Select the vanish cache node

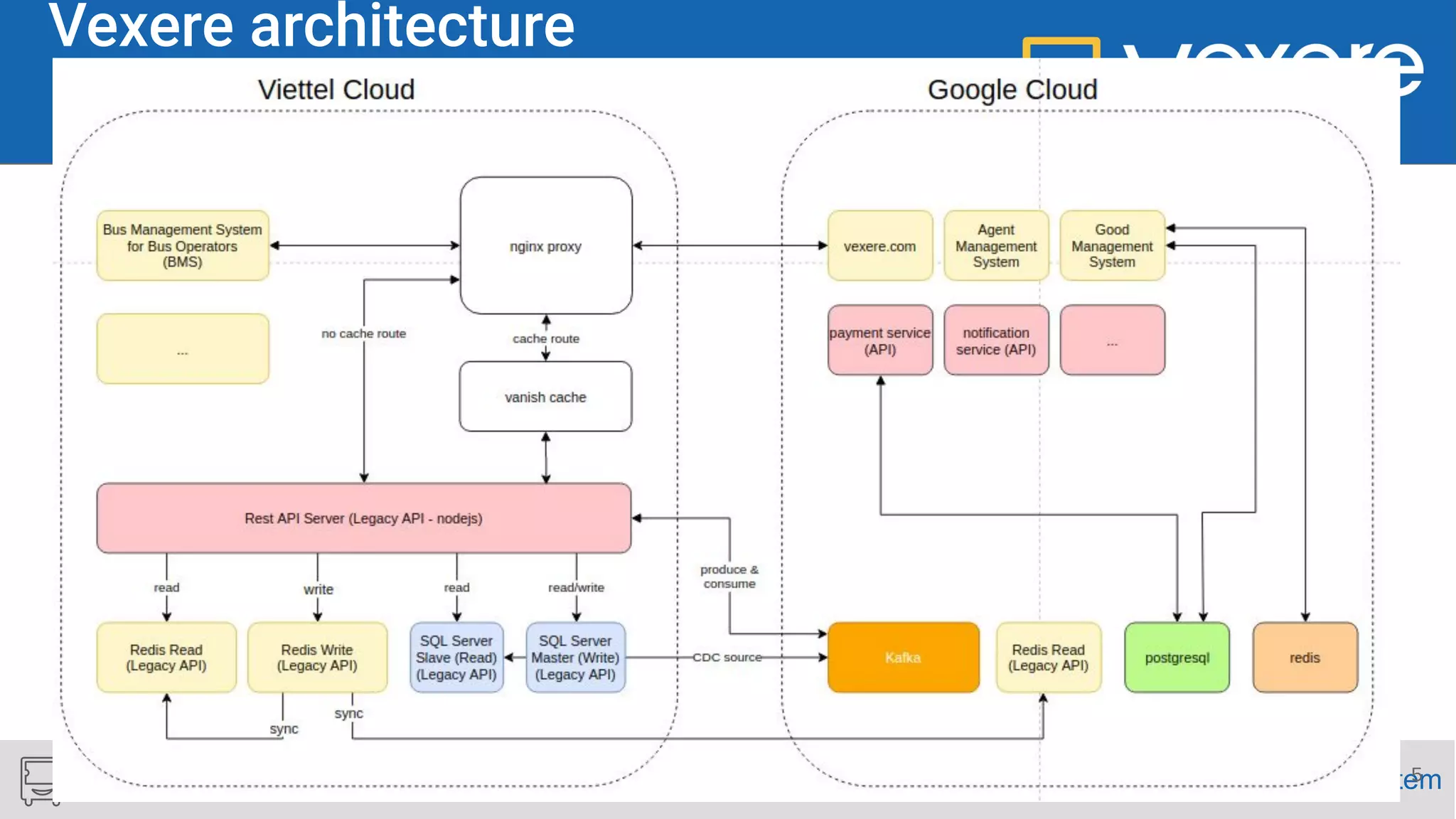[x=545, y=397]
